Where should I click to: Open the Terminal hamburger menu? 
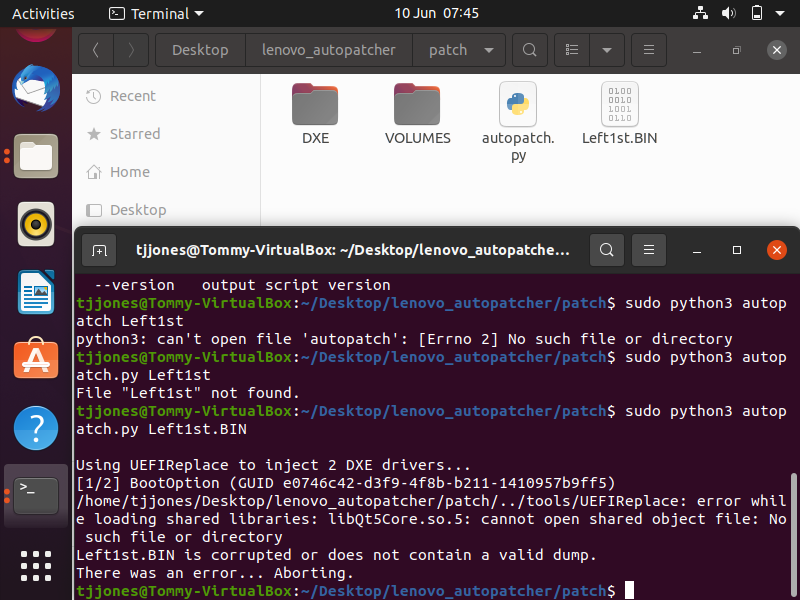click(x=648, y=250)
